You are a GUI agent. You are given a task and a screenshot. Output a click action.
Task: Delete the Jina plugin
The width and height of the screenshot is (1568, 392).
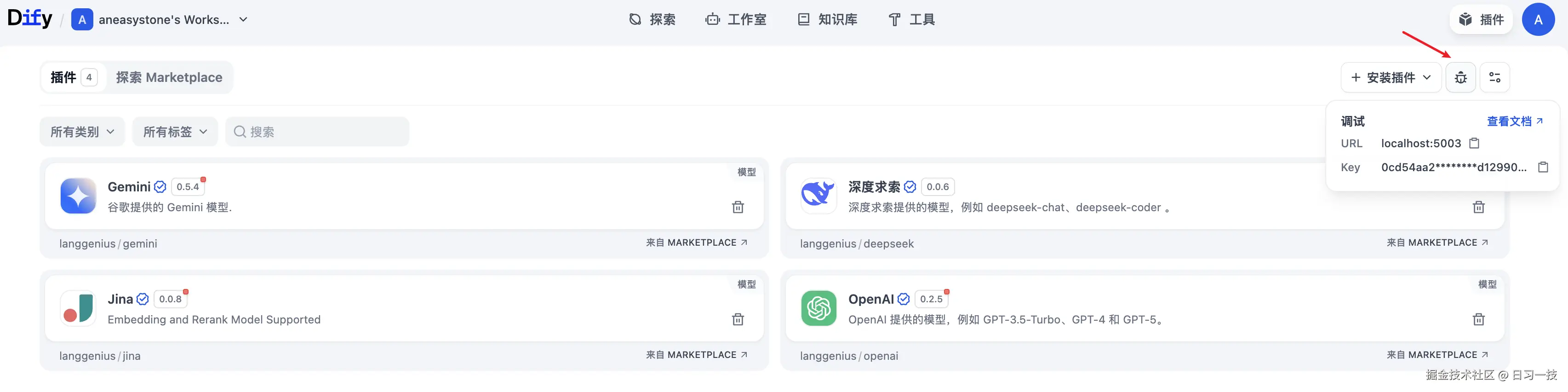[738, 319]
